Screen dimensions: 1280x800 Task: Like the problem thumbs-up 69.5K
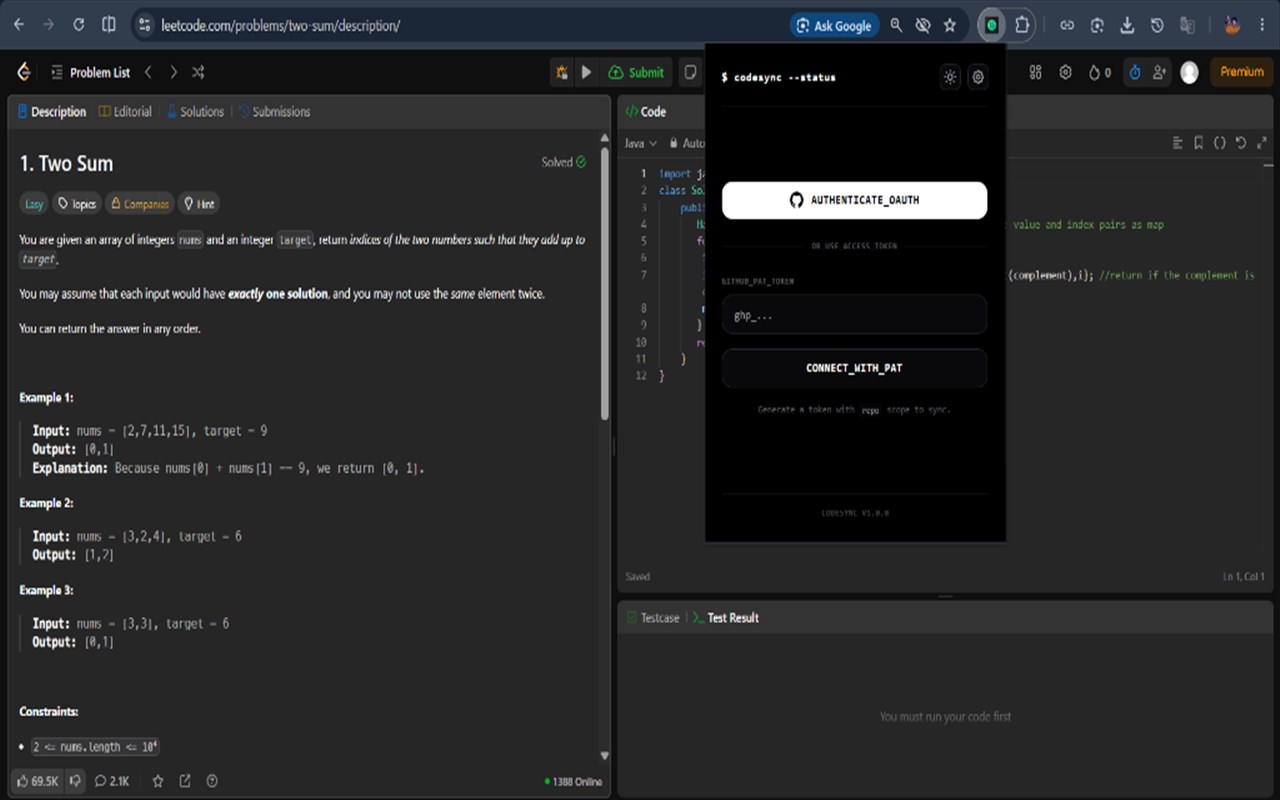click(x=37, y=781)
